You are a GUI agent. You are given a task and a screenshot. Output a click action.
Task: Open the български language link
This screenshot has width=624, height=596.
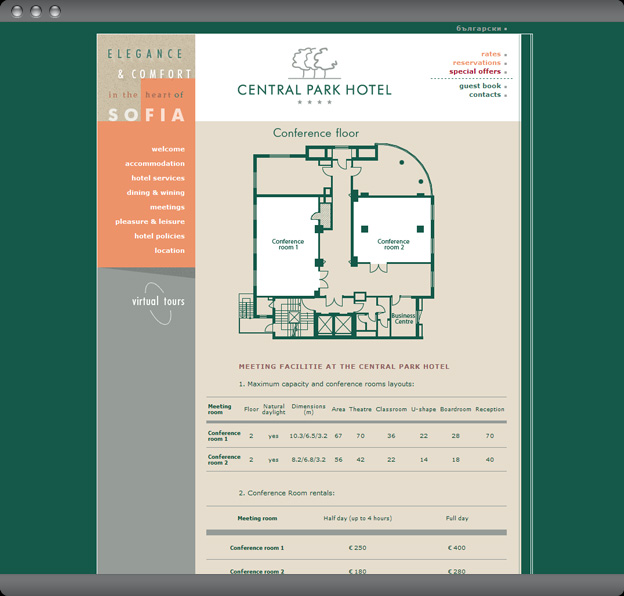pos(479,29)
